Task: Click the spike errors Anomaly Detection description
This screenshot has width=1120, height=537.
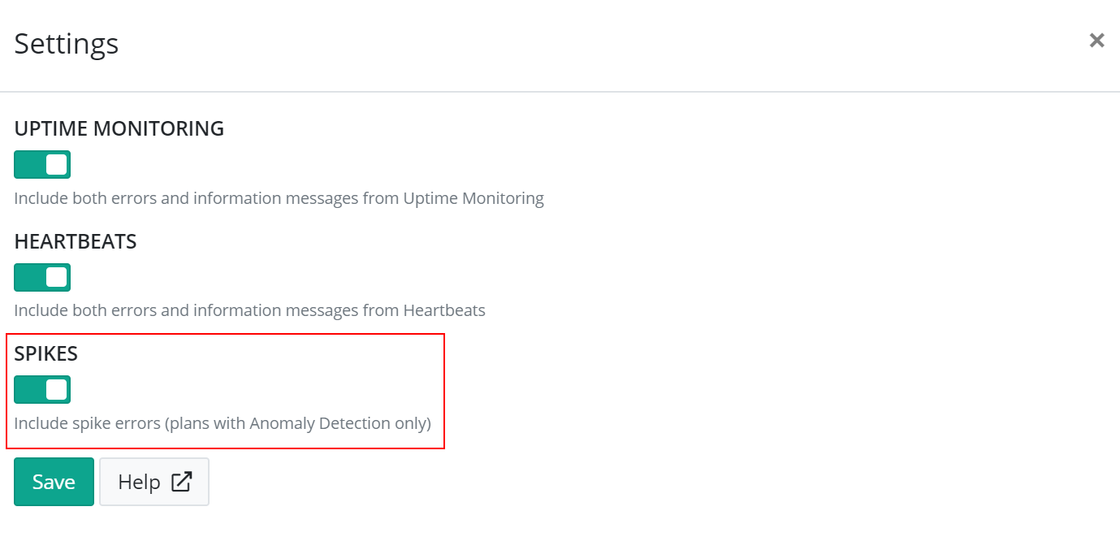Action: (223, 423)
